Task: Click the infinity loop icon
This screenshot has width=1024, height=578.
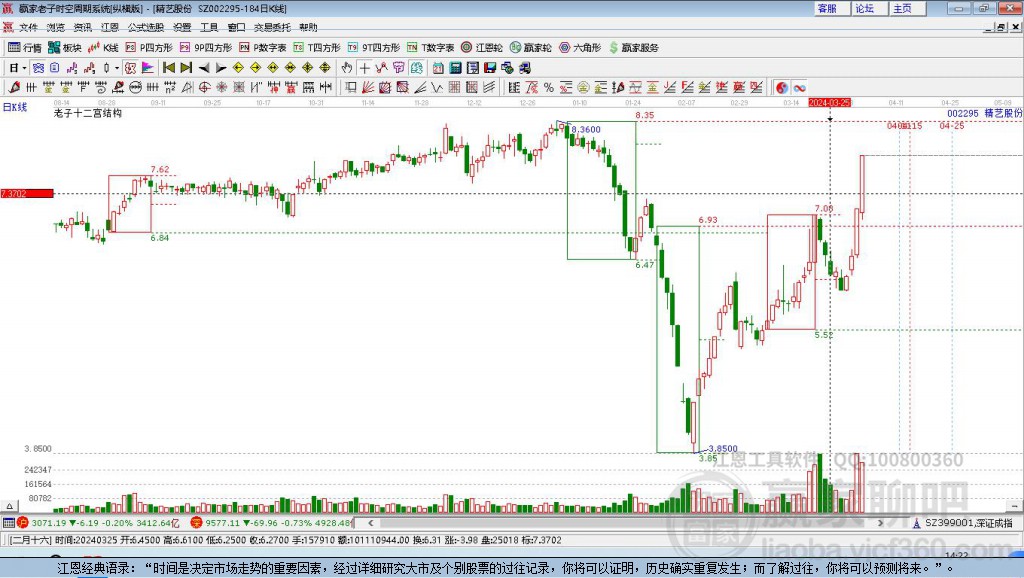Action: (799, 88)
